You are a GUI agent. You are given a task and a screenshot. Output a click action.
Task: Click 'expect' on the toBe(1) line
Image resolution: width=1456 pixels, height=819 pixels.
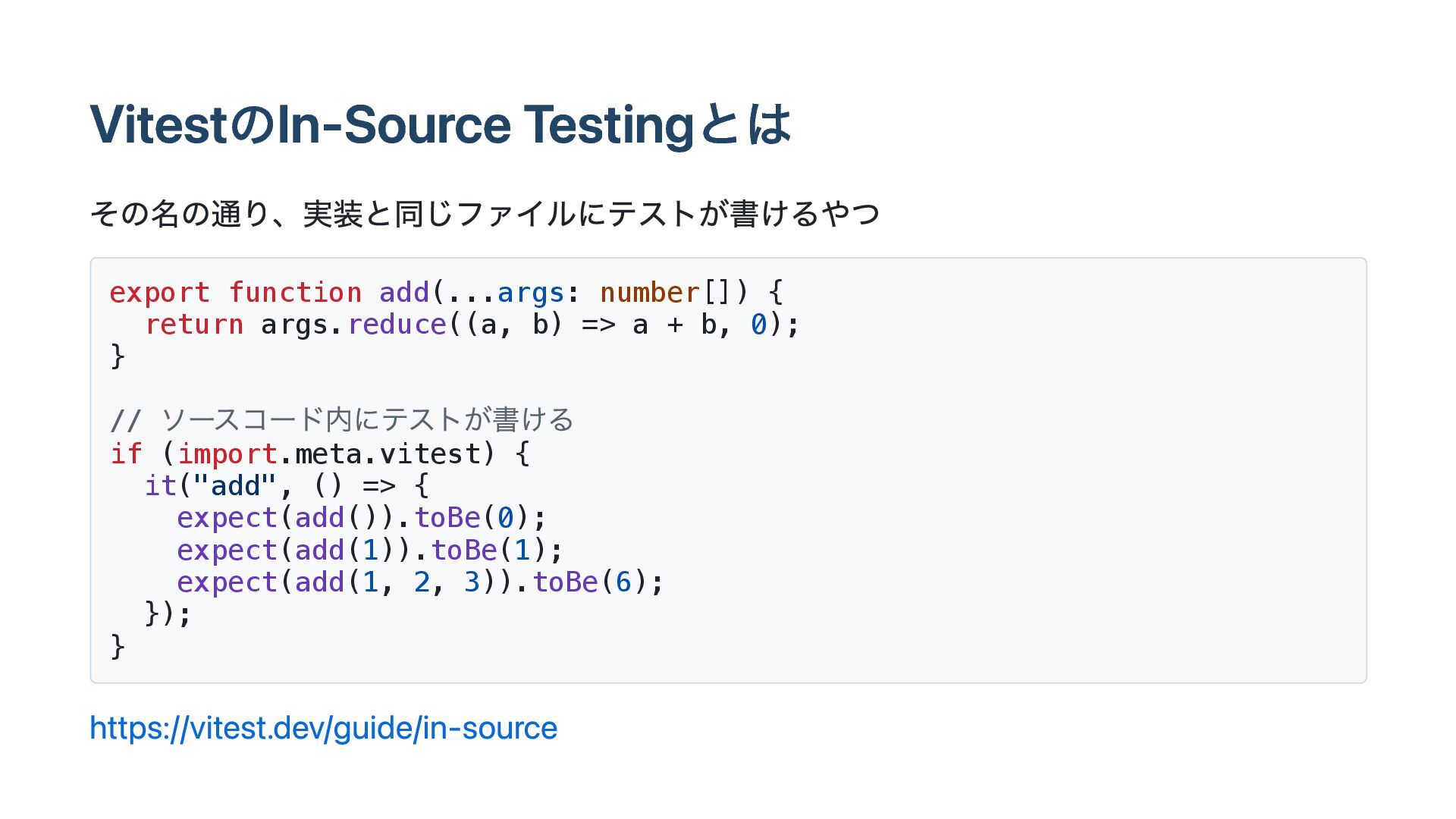(227, 550)
